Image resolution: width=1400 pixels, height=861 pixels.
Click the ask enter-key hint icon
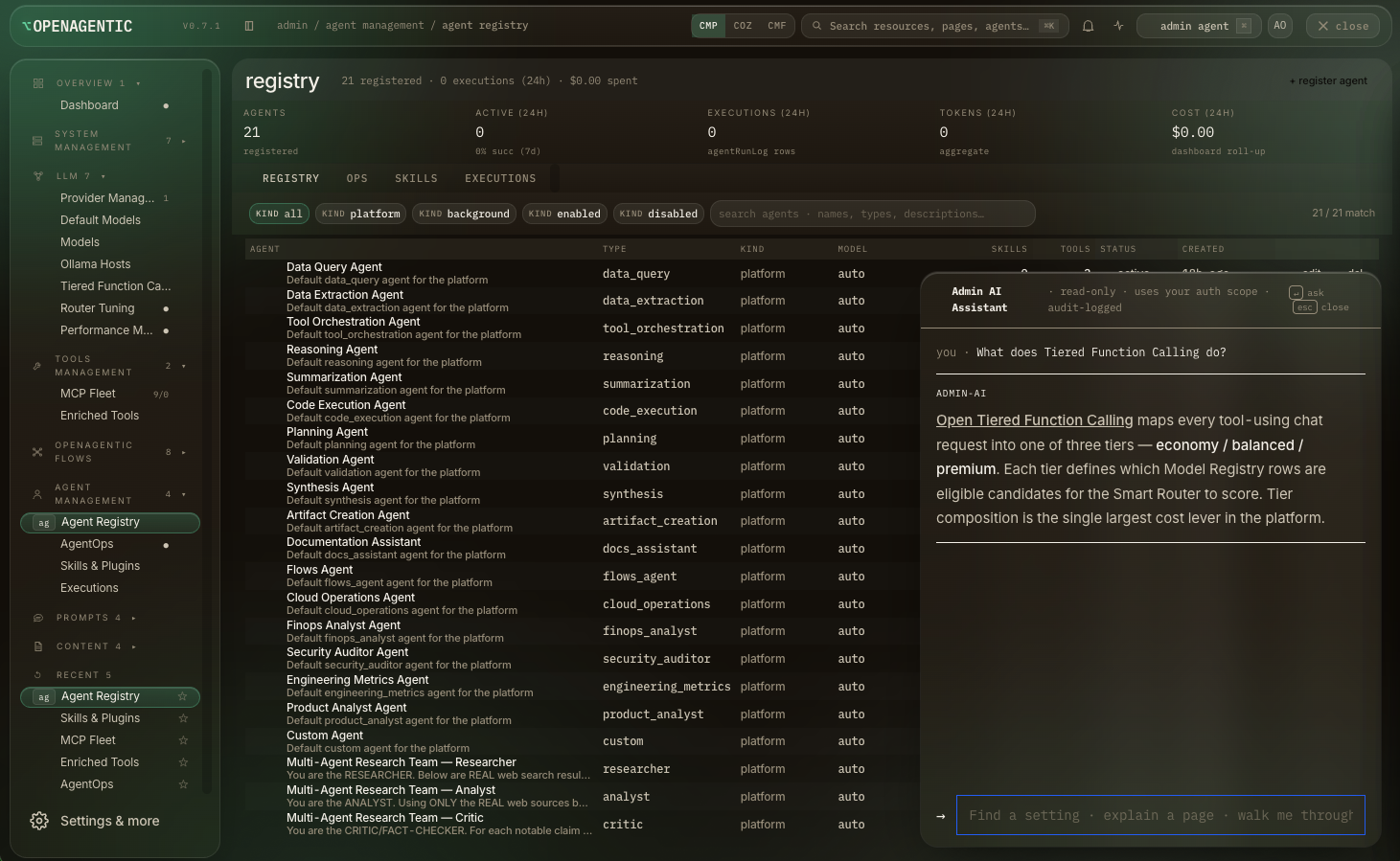click(1296, 293)
